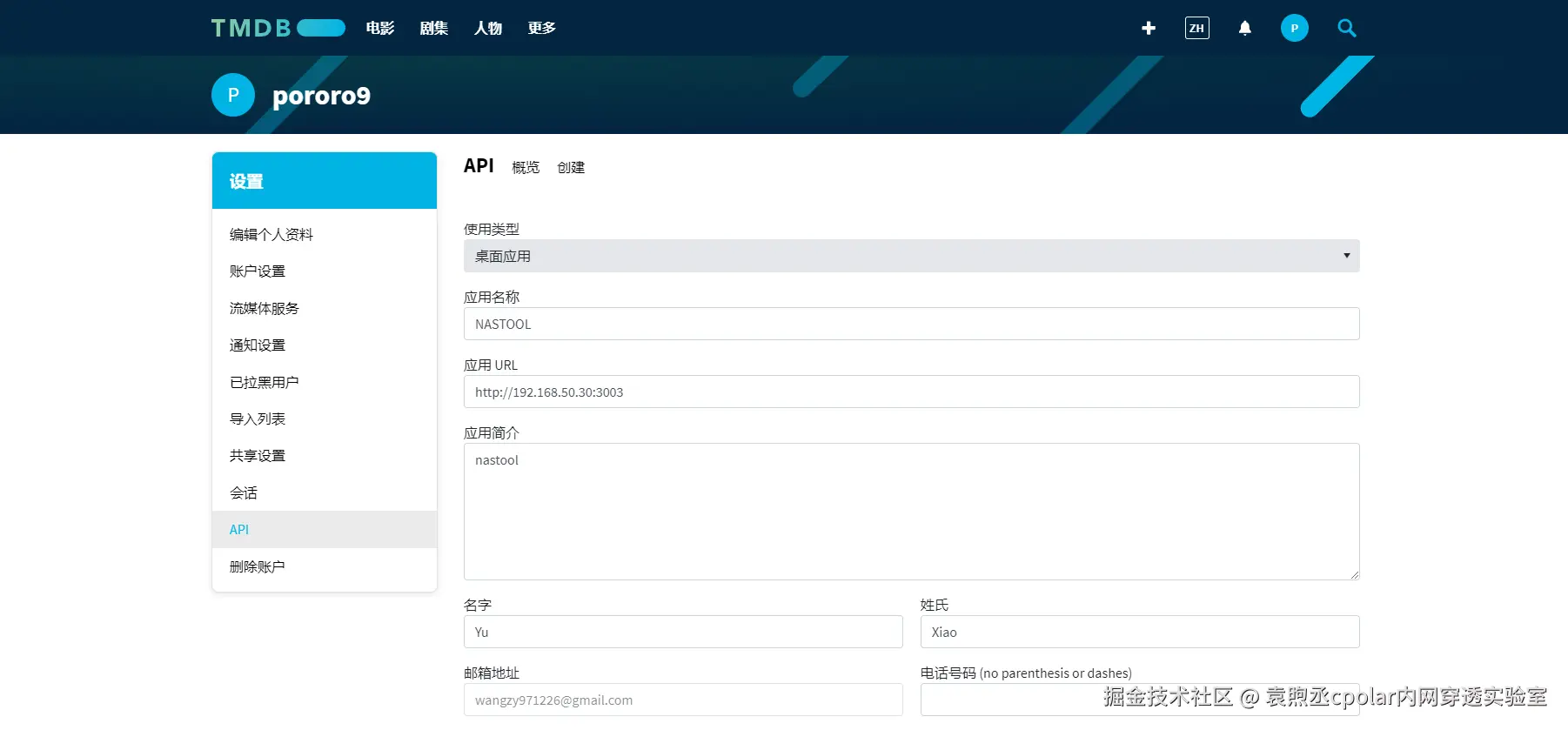Grab the 应用简介 textarea resize handle

1354,575
